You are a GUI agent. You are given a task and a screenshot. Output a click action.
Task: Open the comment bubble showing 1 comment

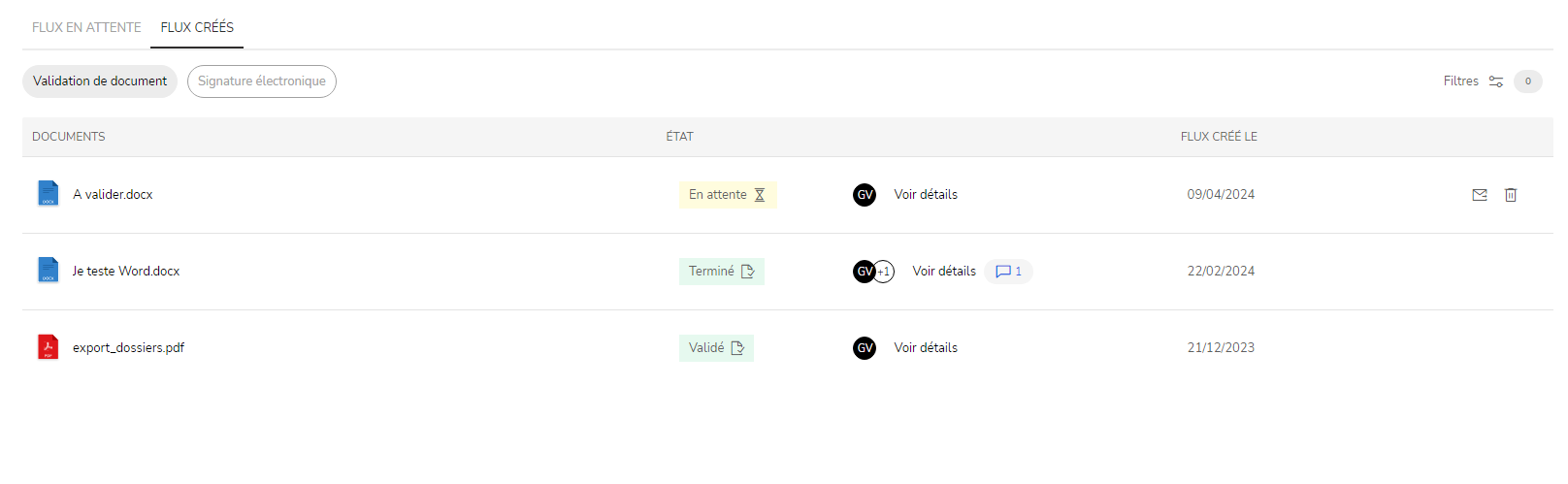pos(1009,272)
